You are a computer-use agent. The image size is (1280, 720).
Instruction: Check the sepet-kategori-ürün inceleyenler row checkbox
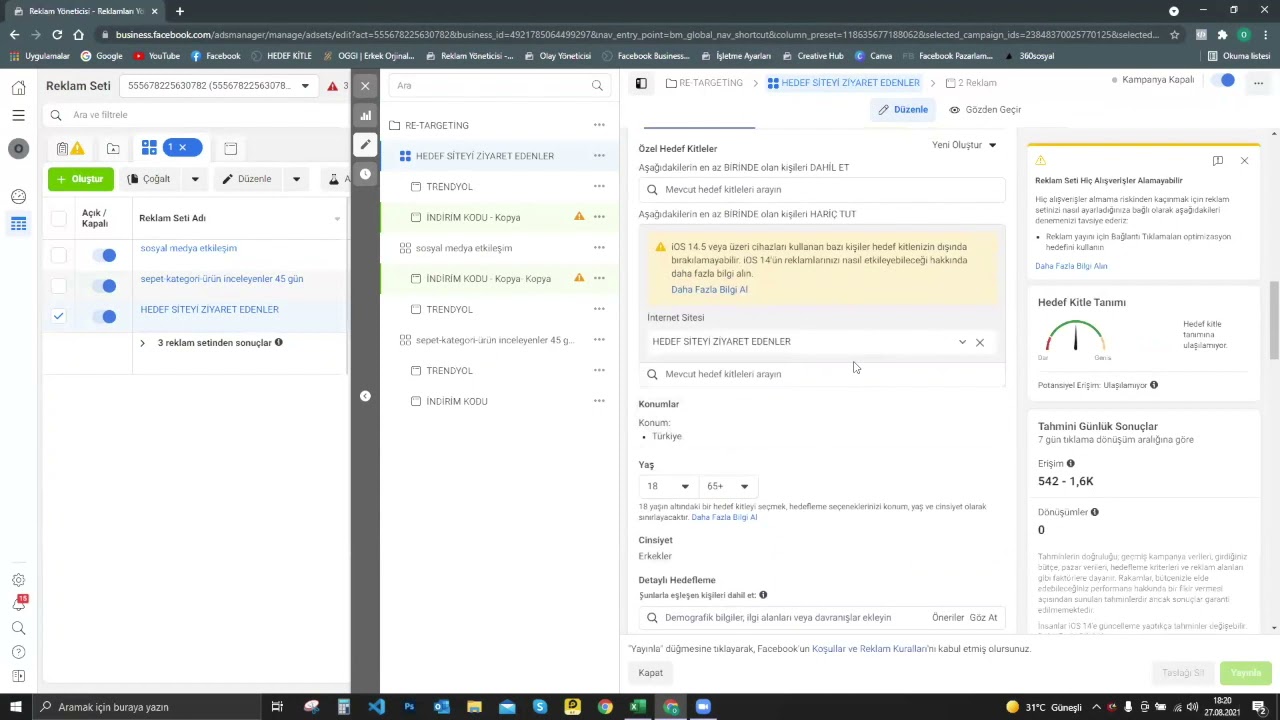click(59, 286)
